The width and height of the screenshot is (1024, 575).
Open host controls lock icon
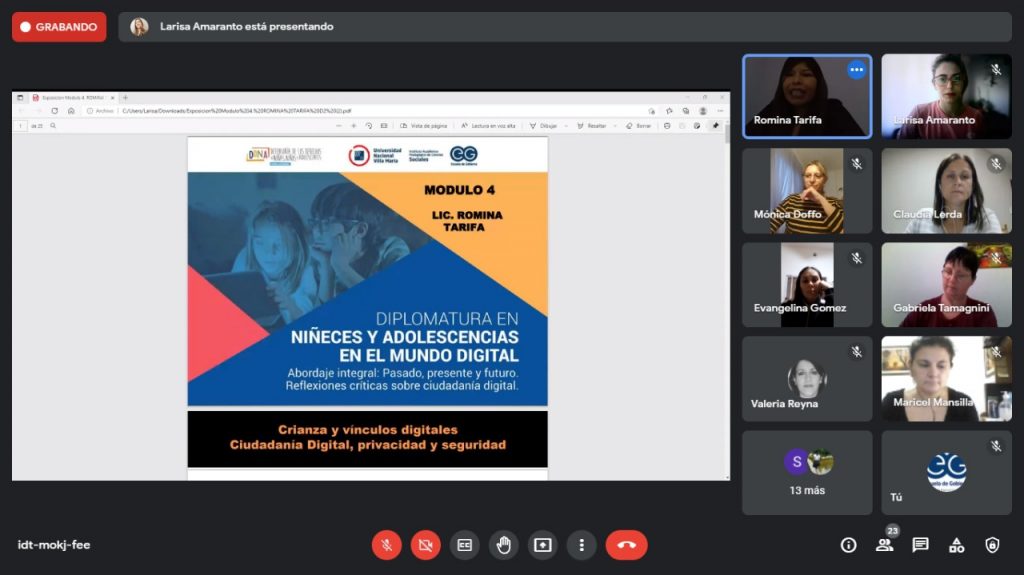pos(992,545)
